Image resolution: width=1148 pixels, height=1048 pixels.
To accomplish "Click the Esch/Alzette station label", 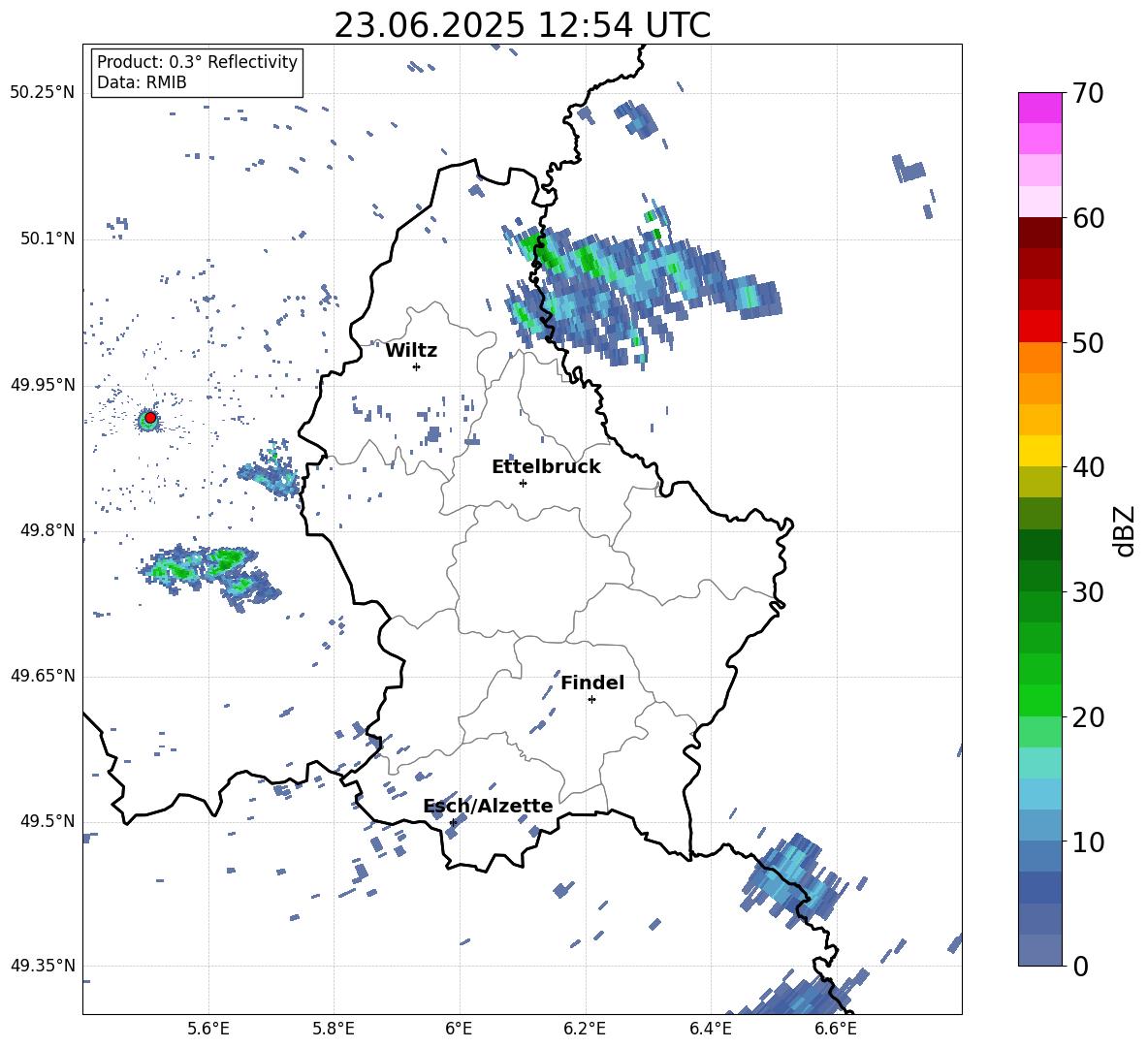I will (488, 806).
